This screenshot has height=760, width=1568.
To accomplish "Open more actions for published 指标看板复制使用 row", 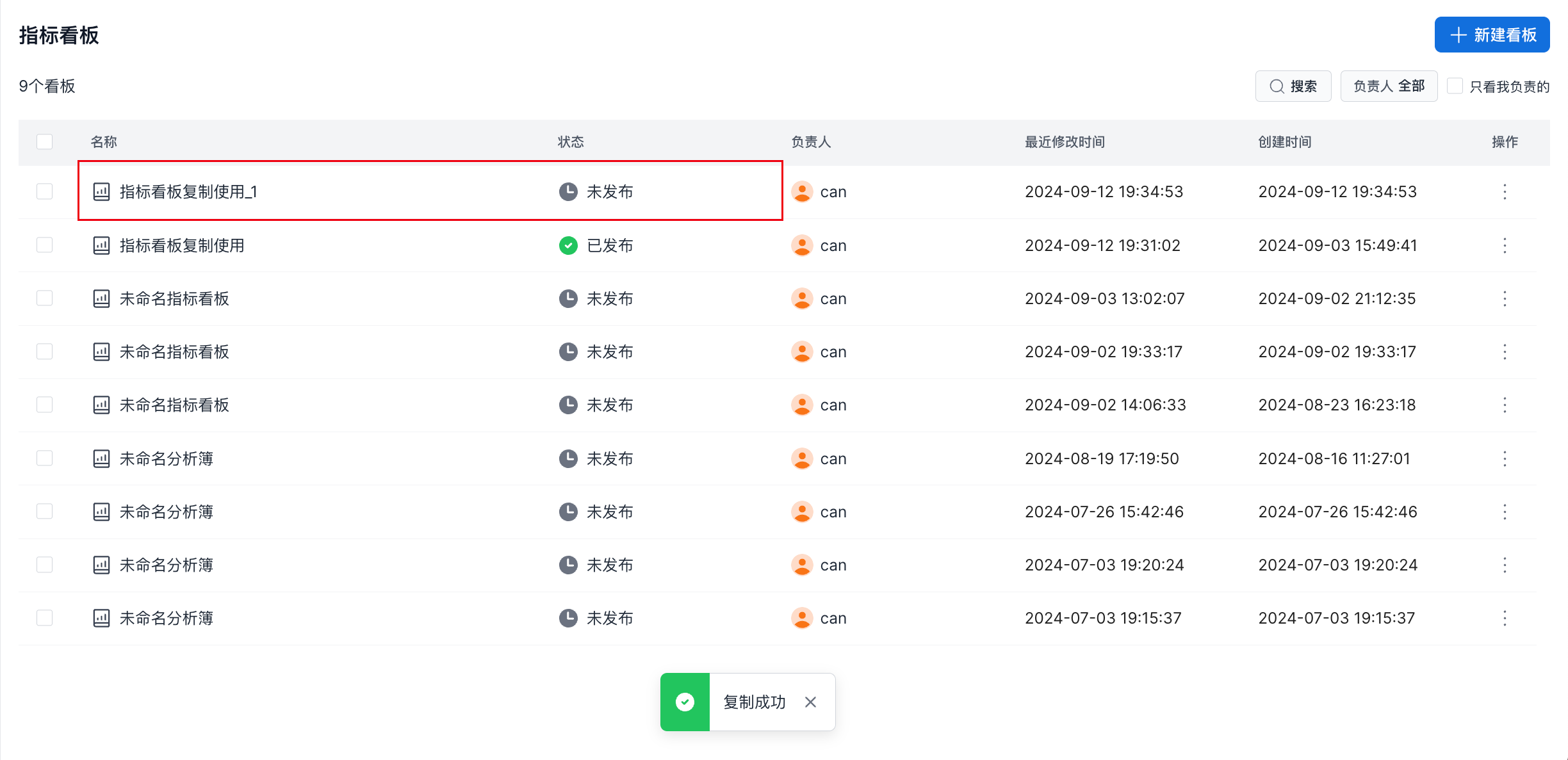I will pyautogui.click(x=1505, y=245).
